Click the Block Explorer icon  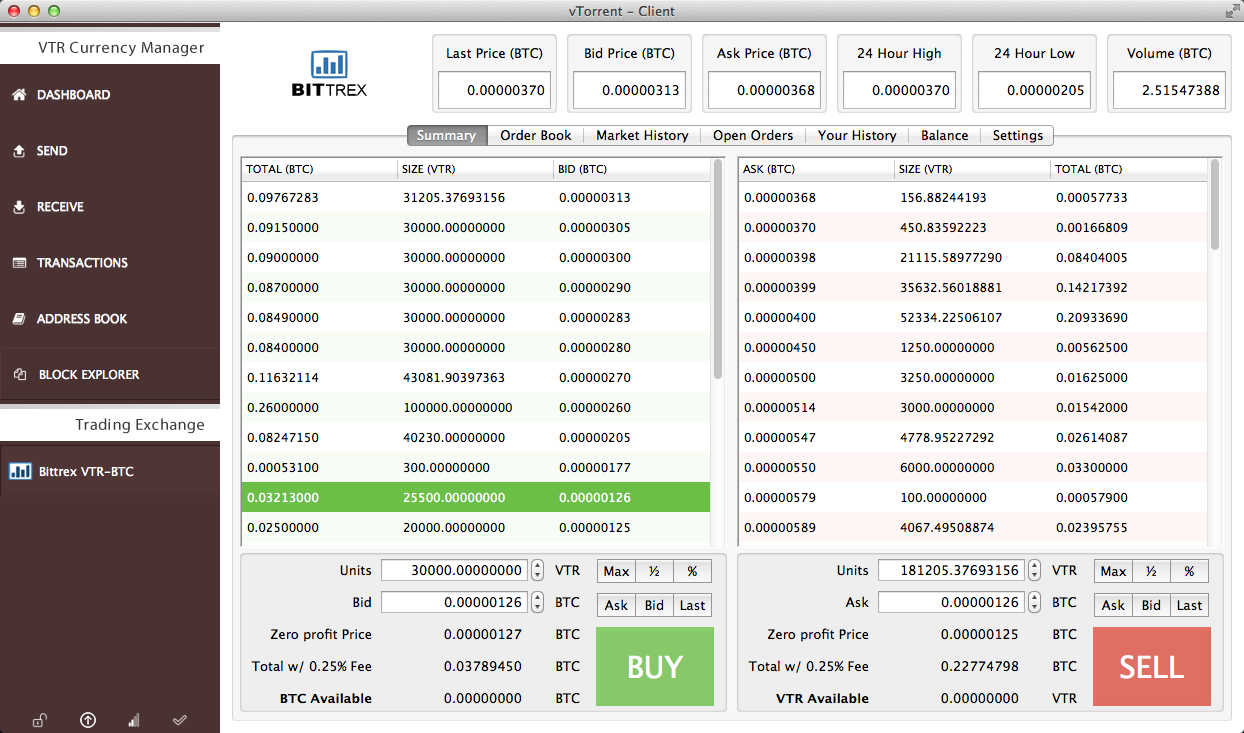[x=19, y=375]
